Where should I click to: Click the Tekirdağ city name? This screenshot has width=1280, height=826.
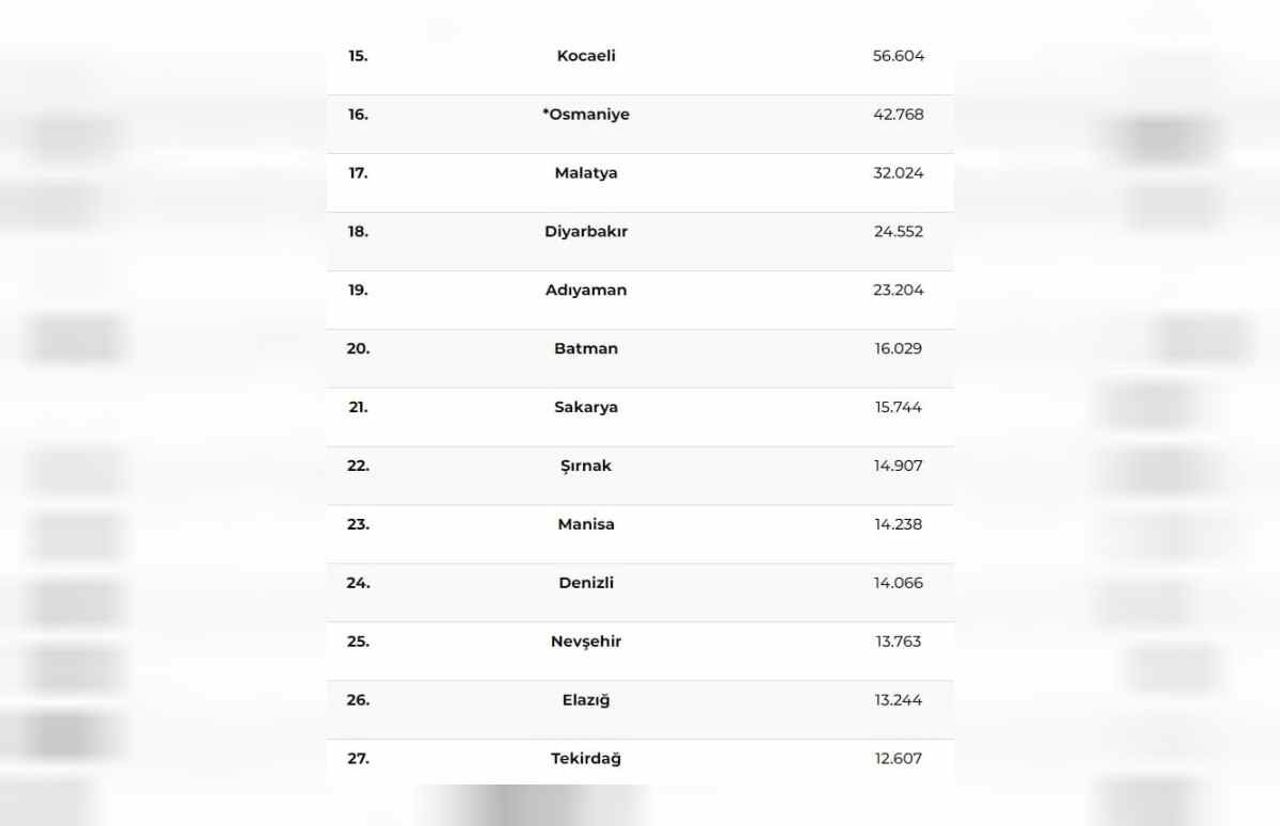pyautogui.click(x=586, y=759)
